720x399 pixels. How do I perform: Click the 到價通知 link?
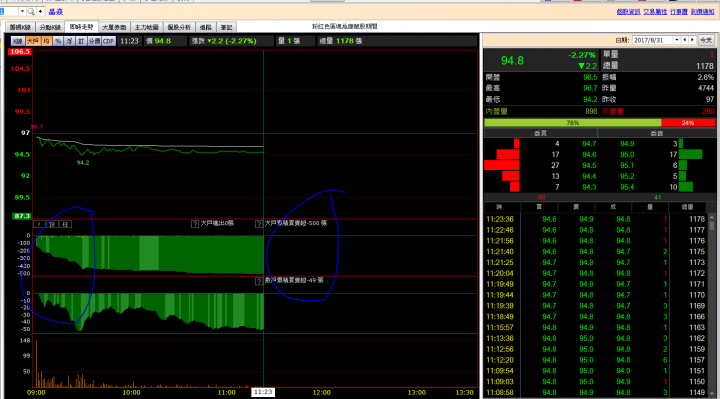[703, 12]
